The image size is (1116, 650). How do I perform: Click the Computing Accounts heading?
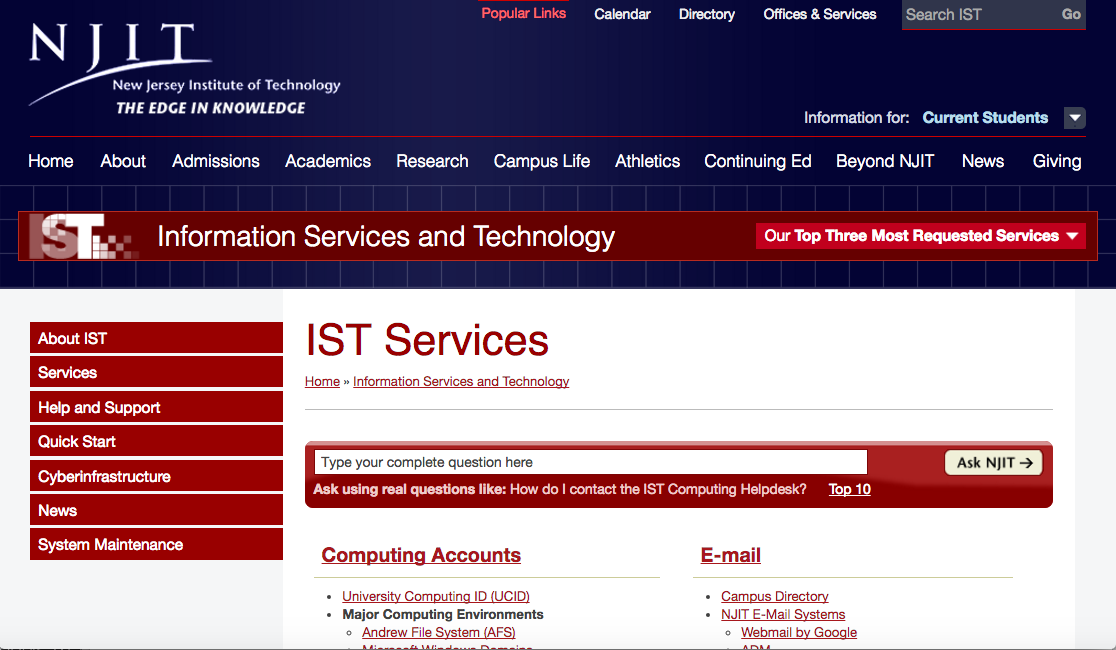[x=420, y=555]
